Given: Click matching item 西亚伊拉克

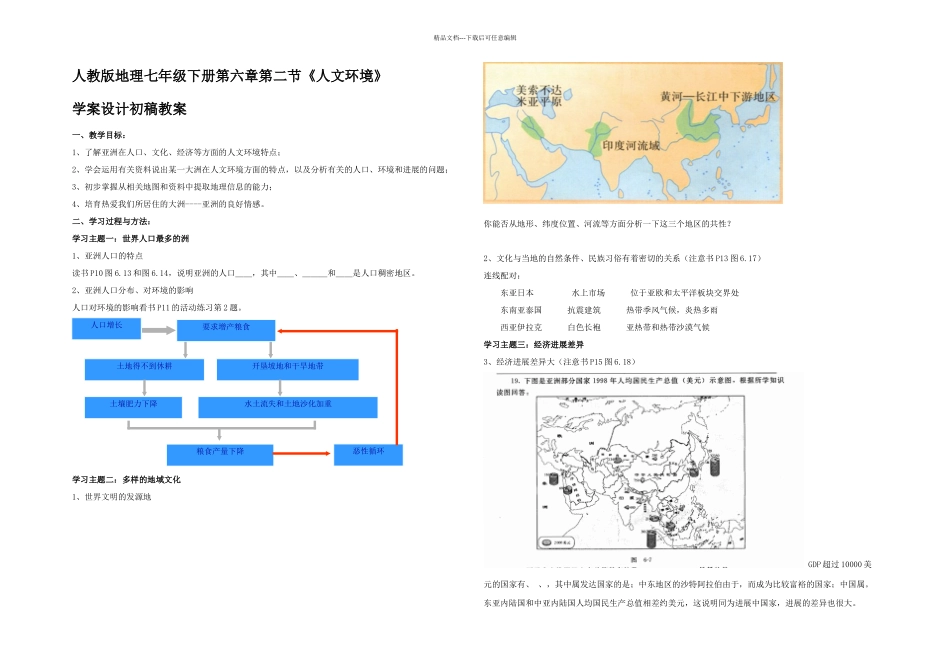Looking at the screenshot, I should pos(521,328).
